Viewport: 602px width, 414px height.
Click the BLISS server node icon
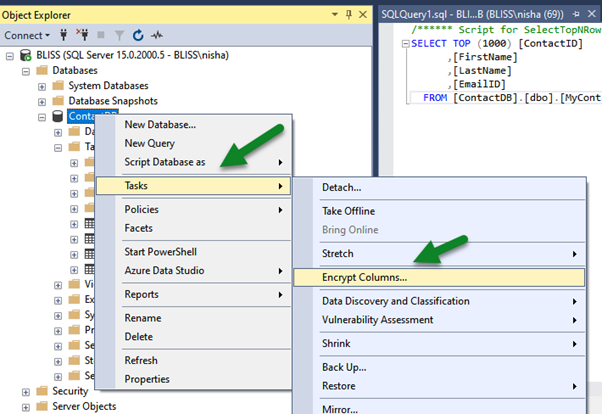point(25,55)
